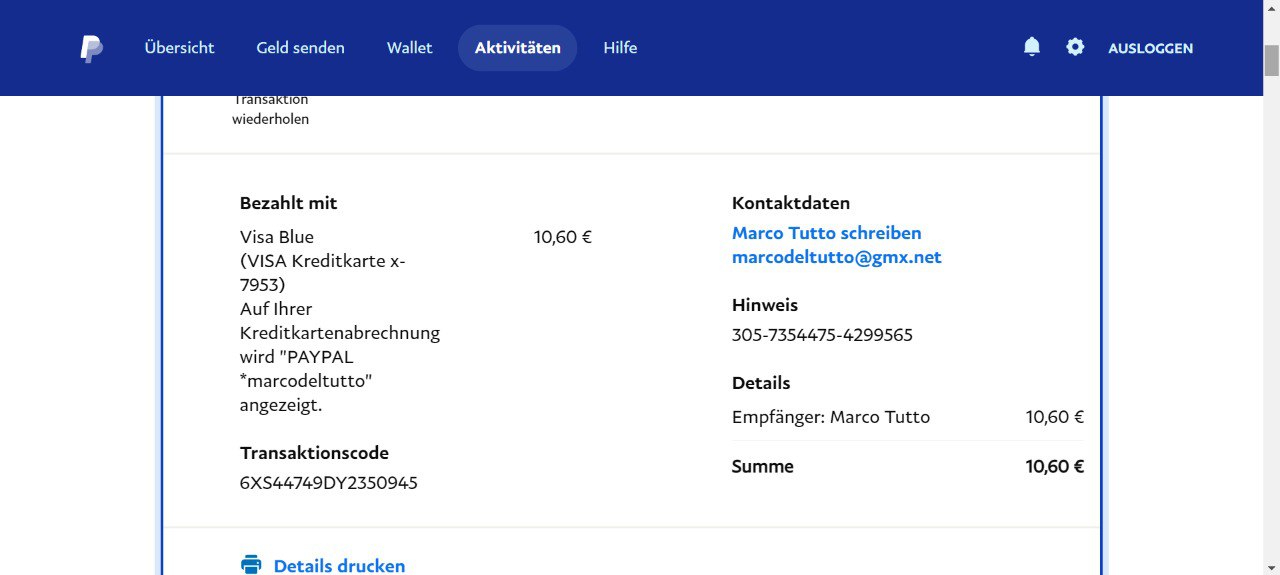The height and width of the screenshot is (575, 1280).
Task: Click the Details drucken link
Action: click(x=339, y=565)
